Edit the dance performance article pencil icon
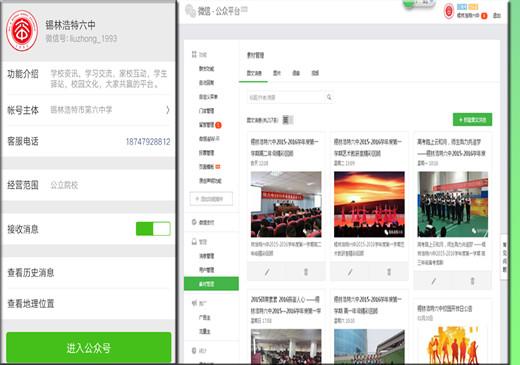Screen dimensions: 520x365 click(350, 272)
